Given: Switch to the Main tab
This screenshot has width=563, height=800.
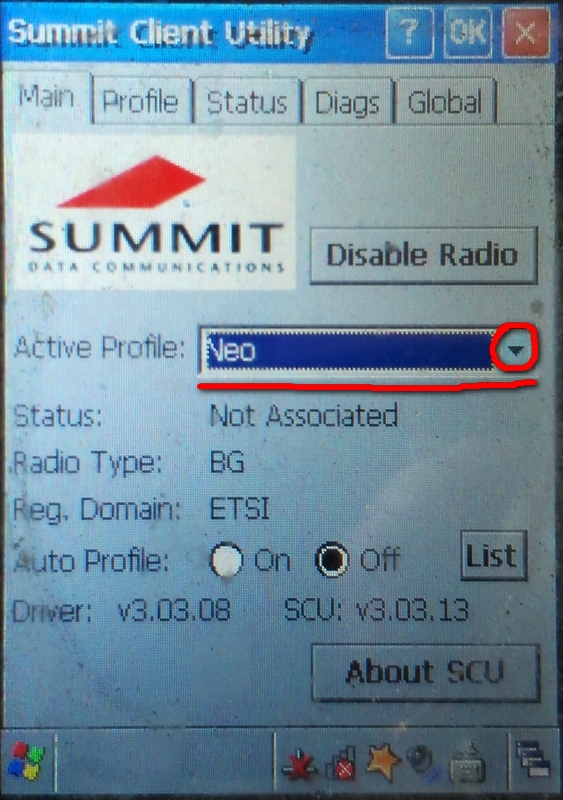Looking at the screenshot, I should pos(47,98).
